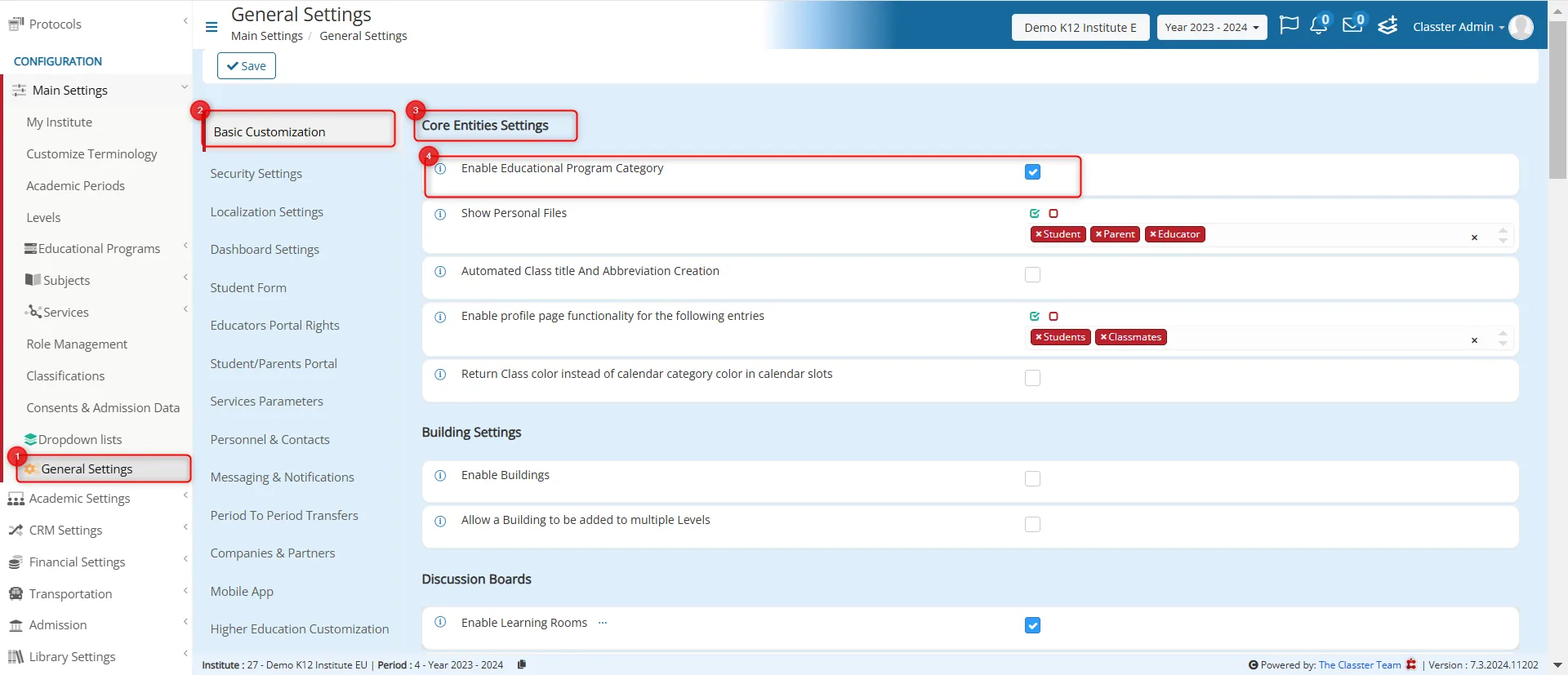Viewport: 1568px width, 675px height.
Task: Clear all tags in Show Personal Files field
Action: coord(1474,238)
